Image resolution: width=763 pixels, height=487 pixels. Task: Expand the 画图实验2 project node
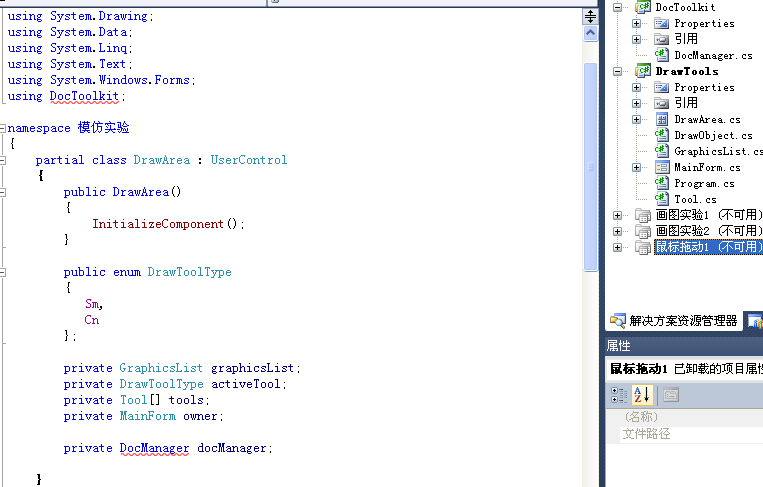[x=618, y=232]
